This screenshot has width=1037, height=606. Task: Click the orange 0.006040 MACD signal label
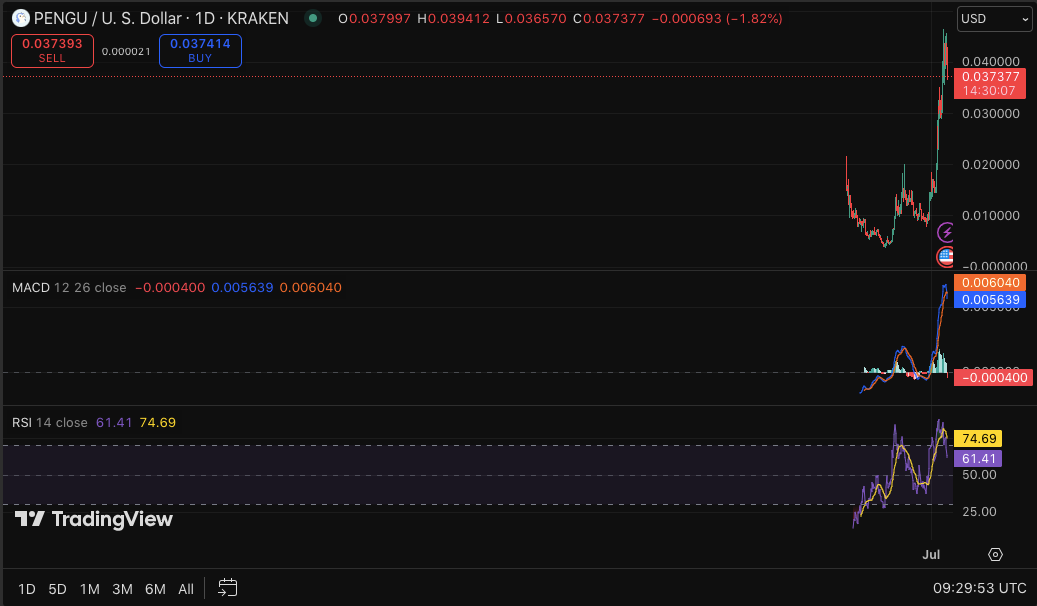(x=990, y=282)
